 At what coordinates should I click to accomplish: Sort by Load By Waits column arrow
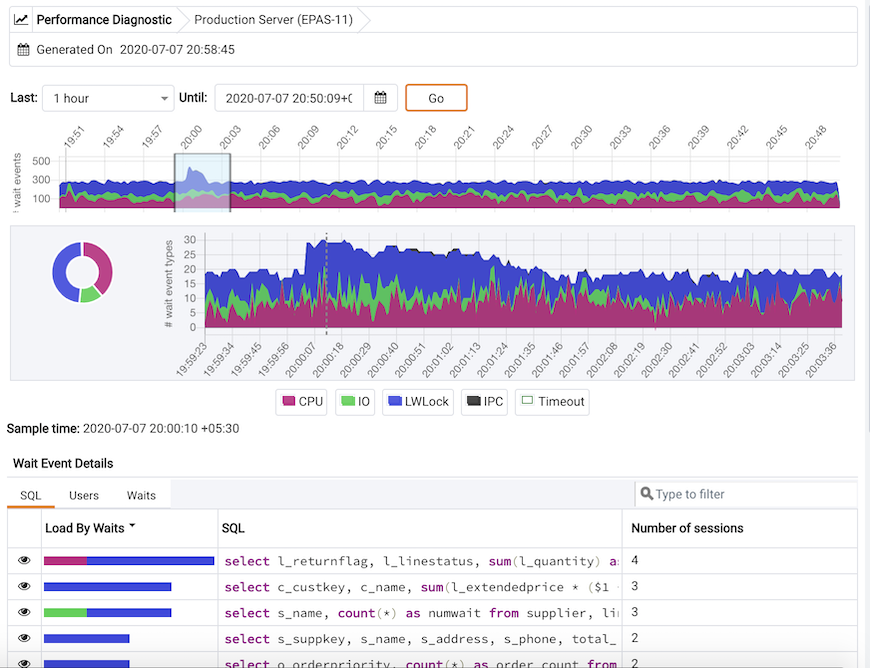(x=132, y=525)
